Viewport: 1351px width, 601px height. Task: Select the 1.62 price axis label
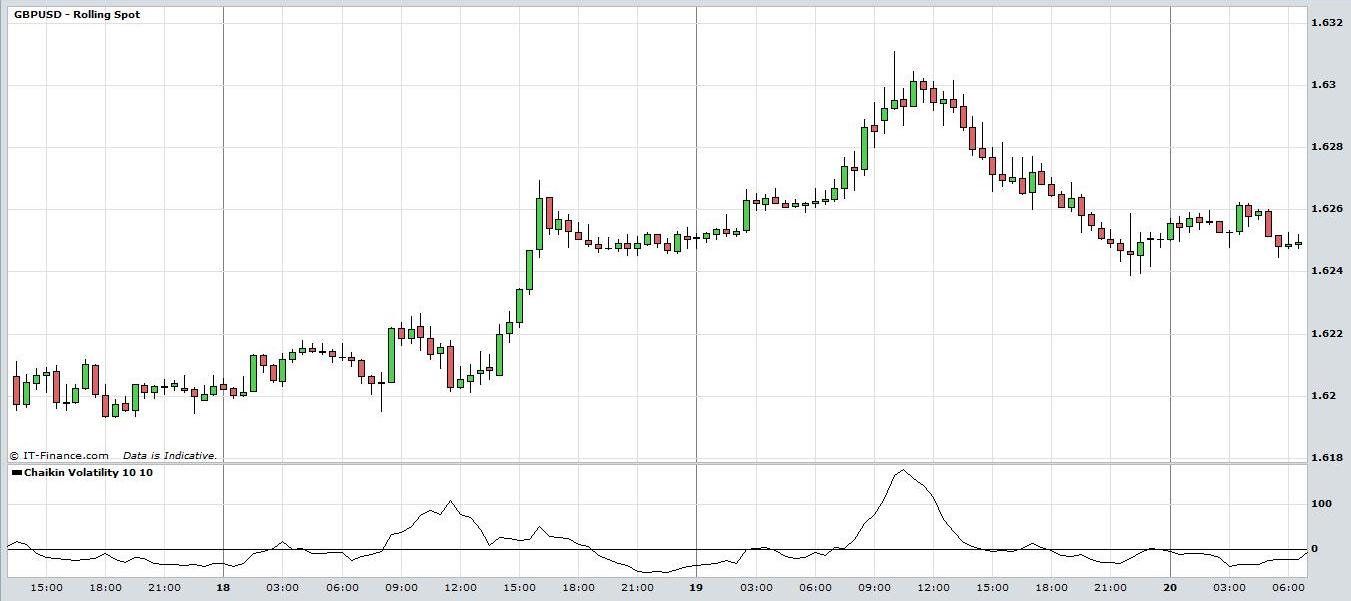tap(1322, 395)
